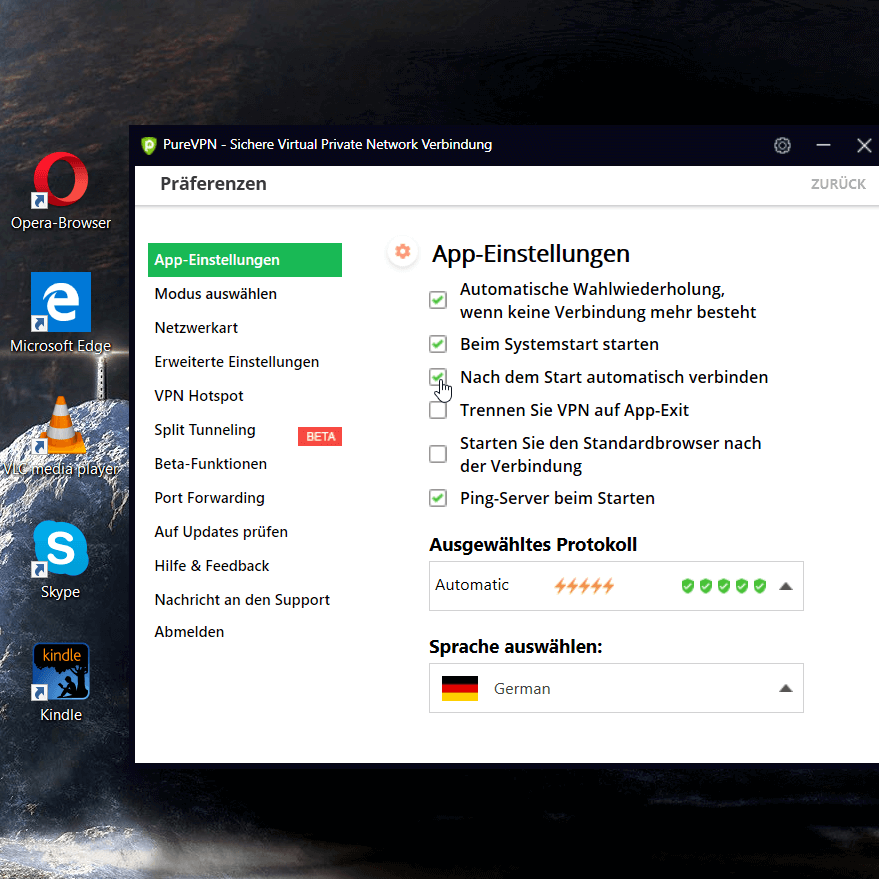Select the Skype desktop shortcut
Screen dimensions: 879x879
tap(61, 559)
